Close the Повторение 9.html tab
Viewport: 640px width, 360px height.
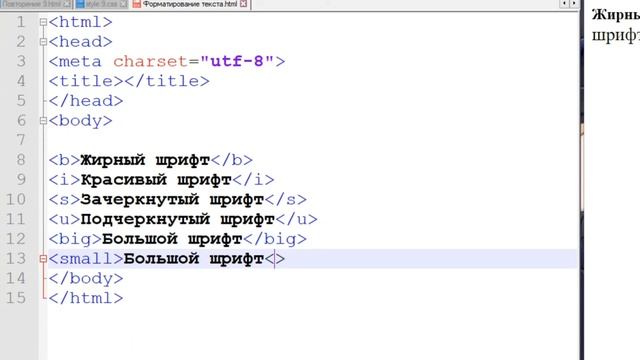click(68, 4)
